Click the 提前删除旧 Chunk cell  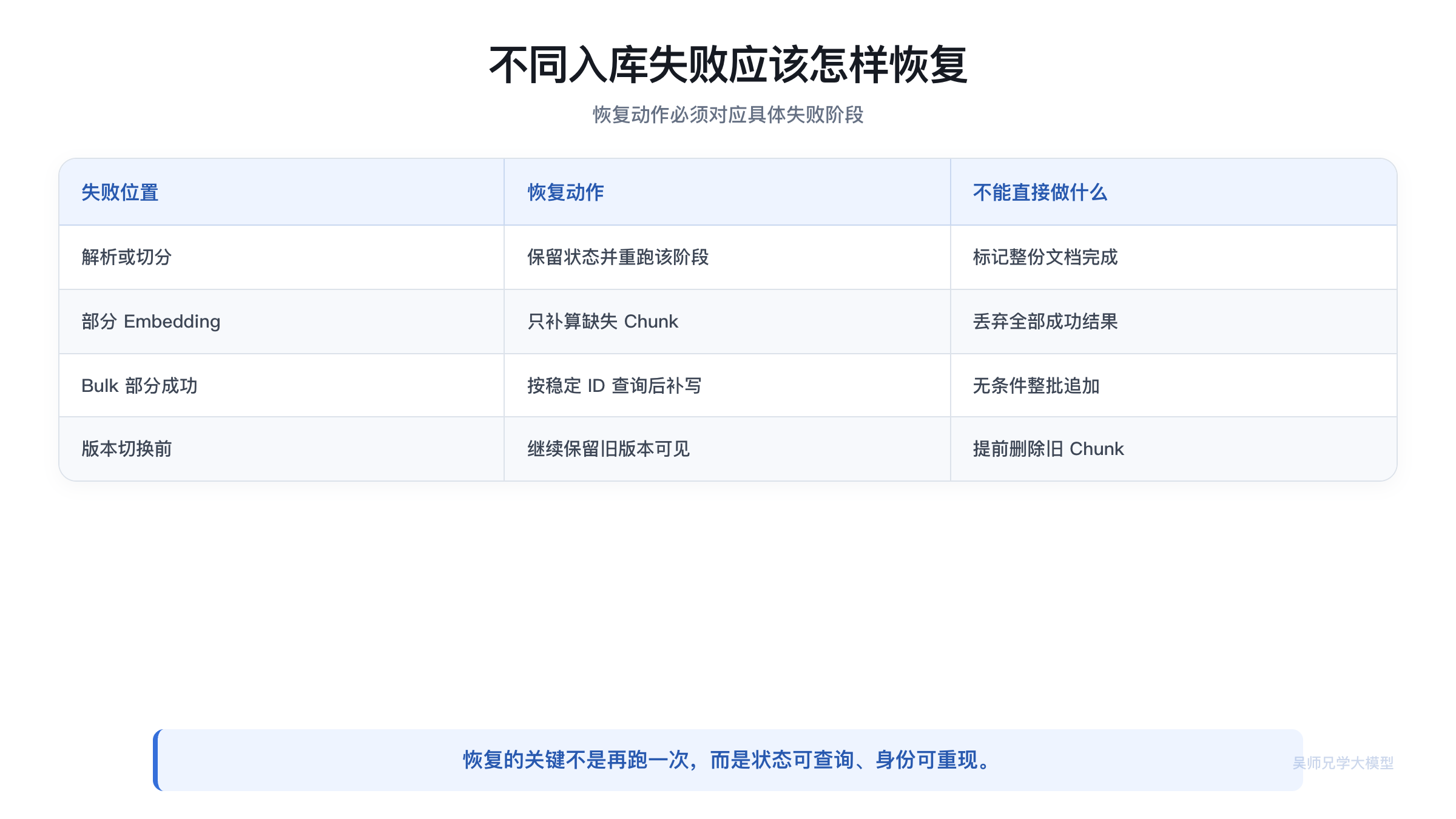click(1174, 449)
